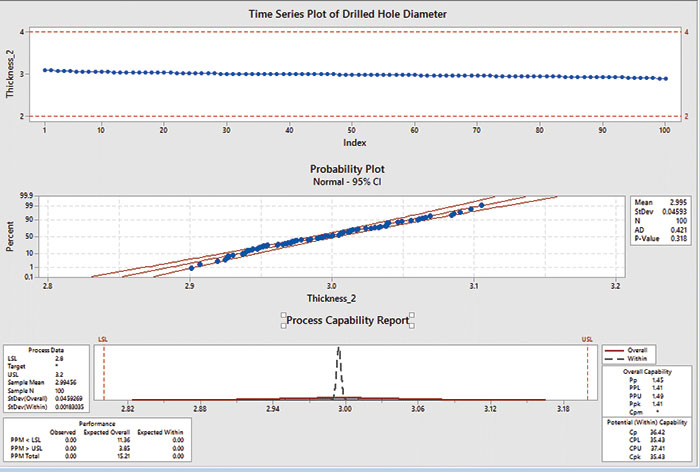Image resolution: width=700 pixels, height=472 pixels.
Task: Select the 'PPM < LSL' row label
Action: [x=25, y=440]
